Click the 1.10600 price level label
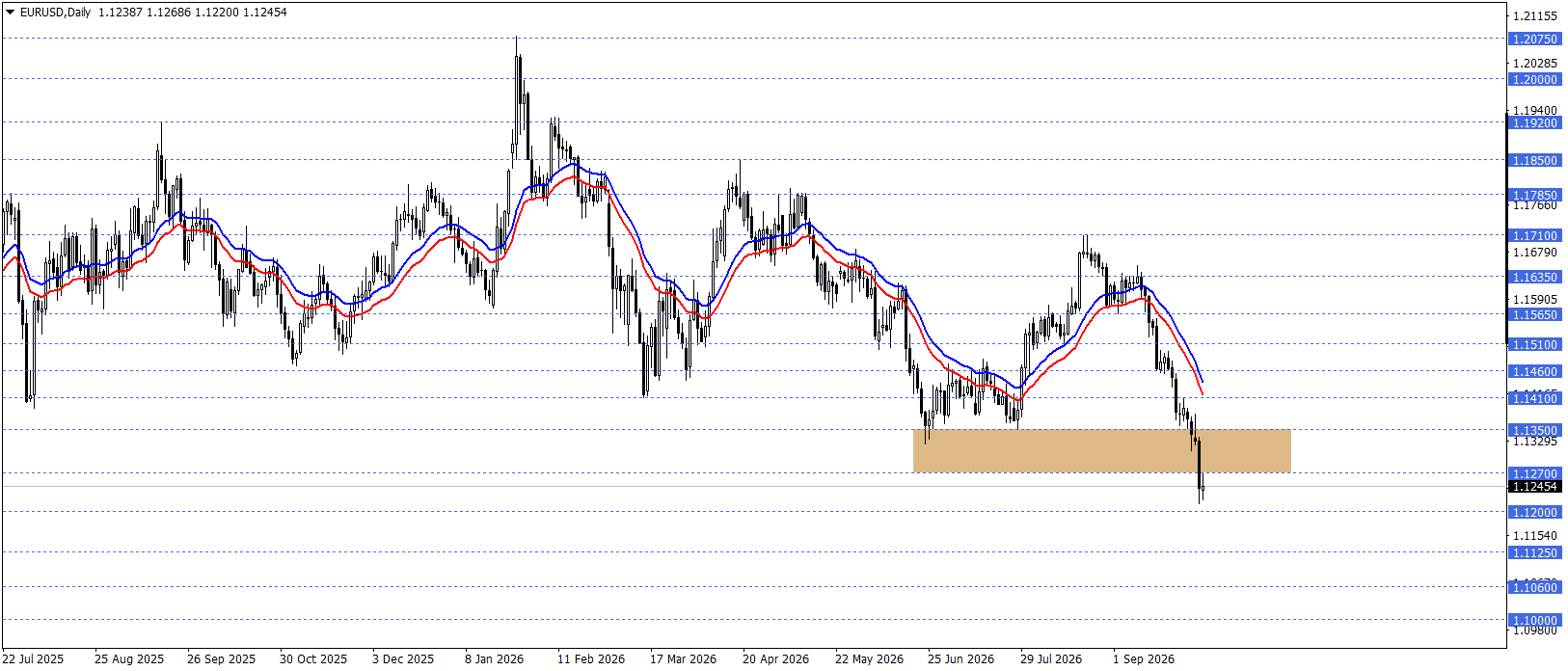Image resolution: width=1568 pixels, height=671 pixels. 1534,588
